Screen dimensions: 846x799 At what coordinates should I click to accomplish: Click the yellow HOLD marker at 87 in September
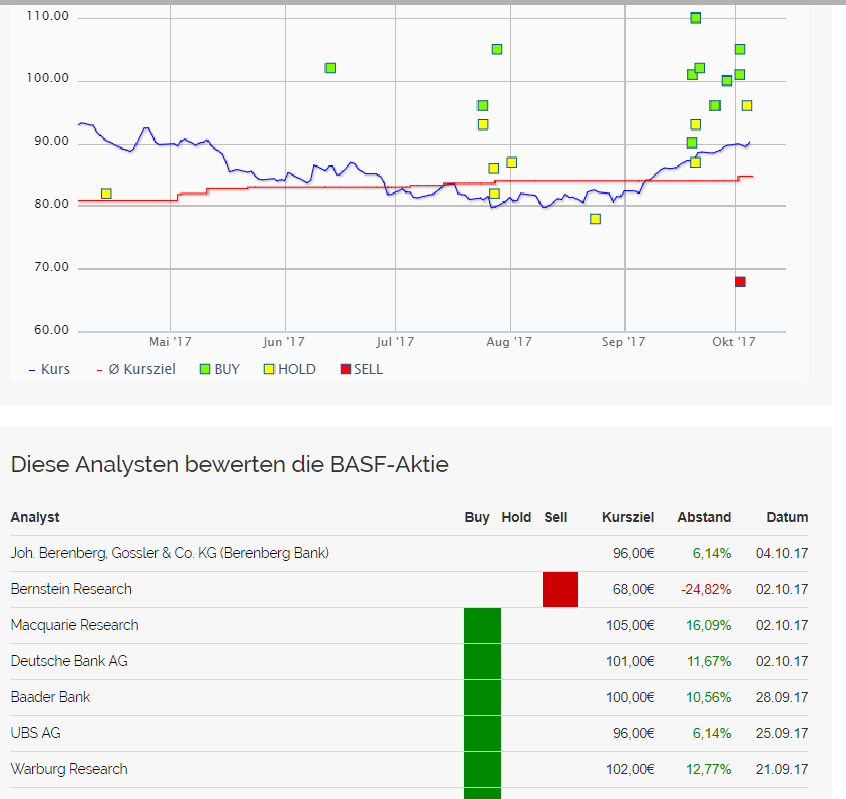pos(695,162)
